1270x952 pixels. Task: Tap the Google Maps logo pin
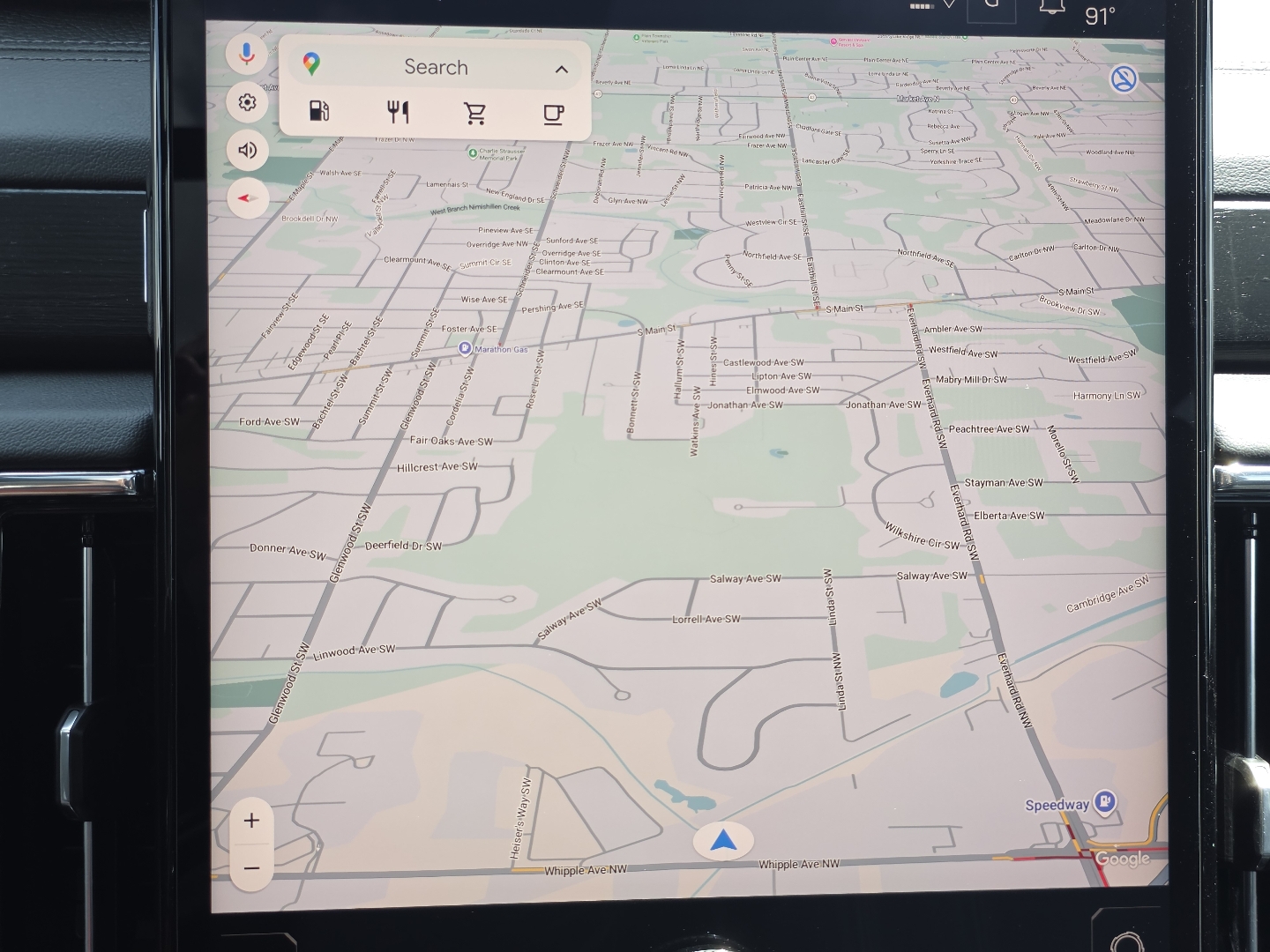coord(311,63)
